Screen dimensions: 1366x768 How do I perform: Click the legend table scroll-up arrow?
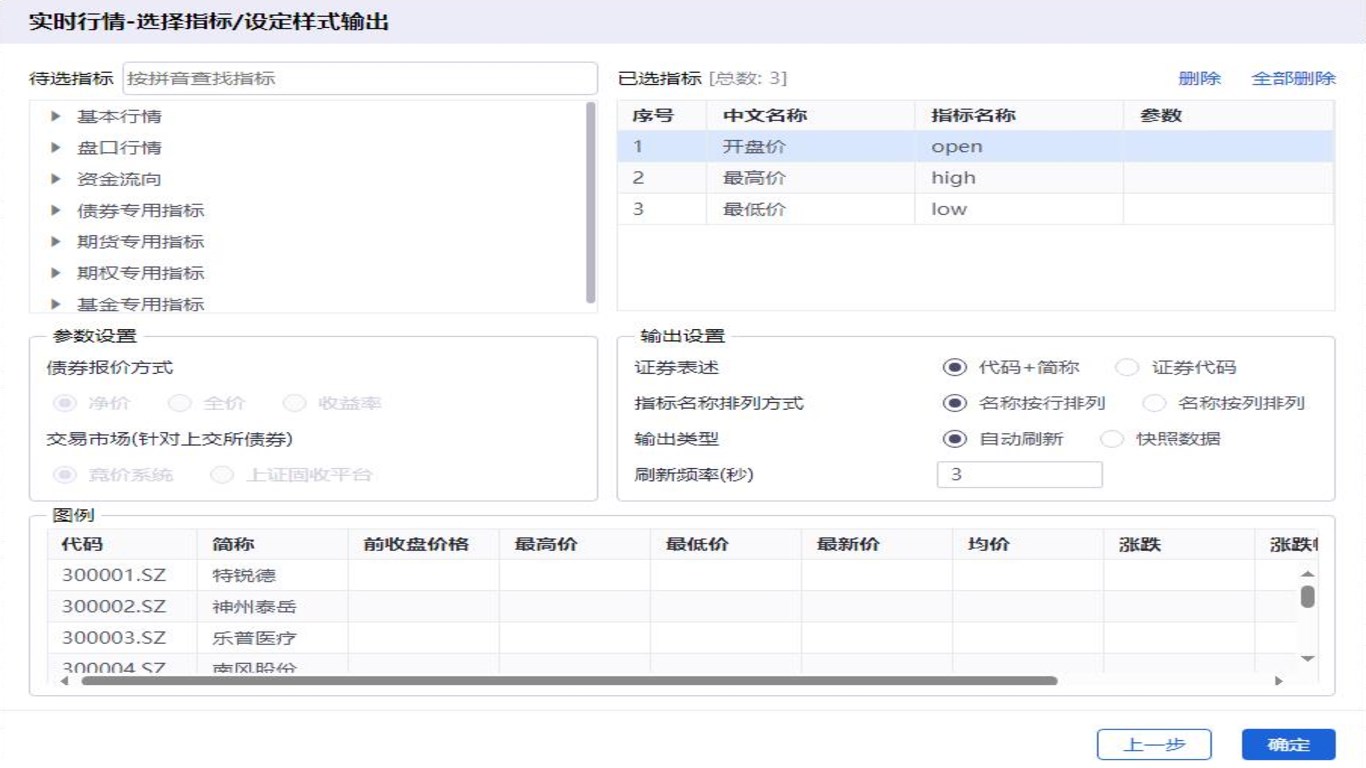[1307, 574]
